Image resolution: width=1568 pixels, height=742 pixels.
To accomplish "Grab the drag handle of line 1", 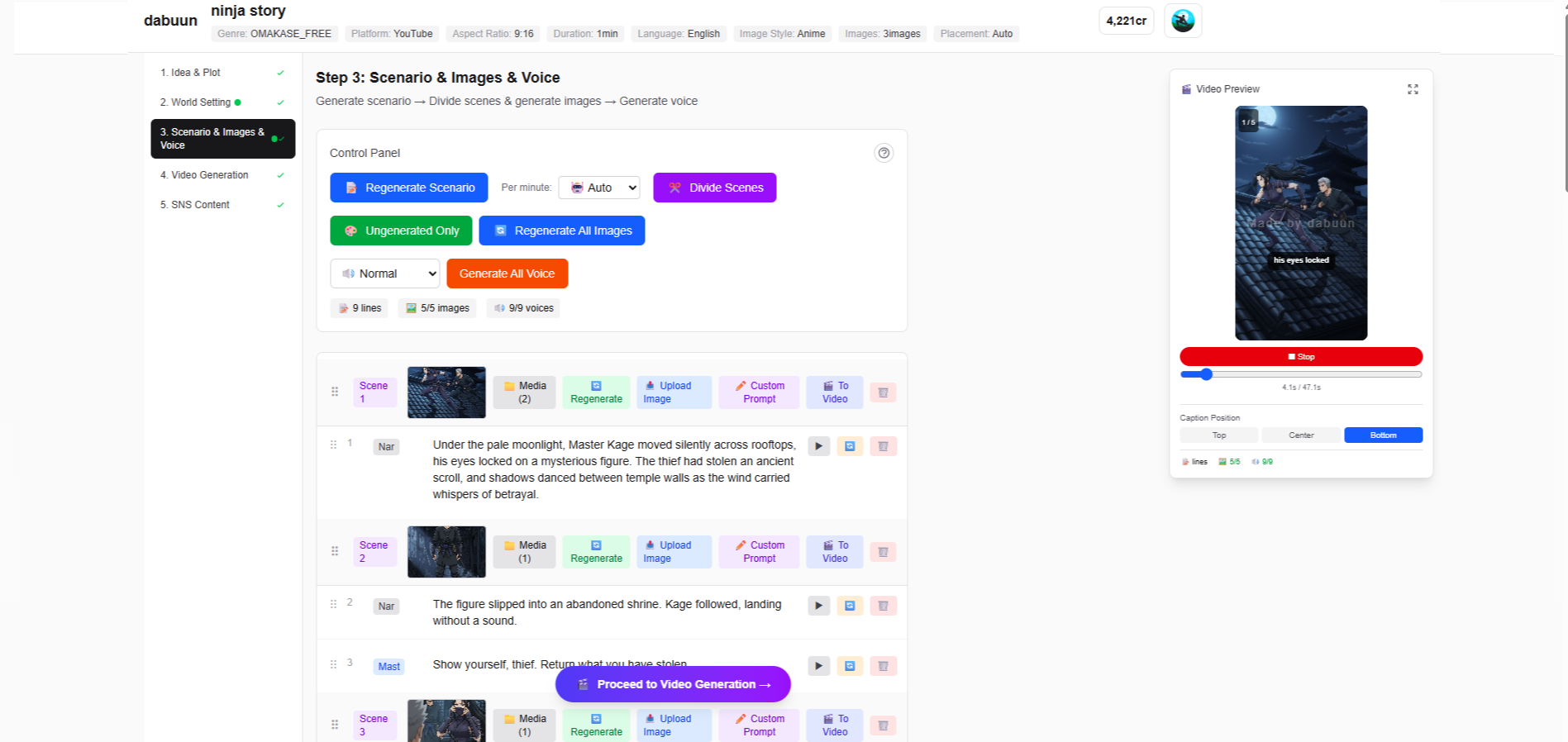I will tap(334, 445).
